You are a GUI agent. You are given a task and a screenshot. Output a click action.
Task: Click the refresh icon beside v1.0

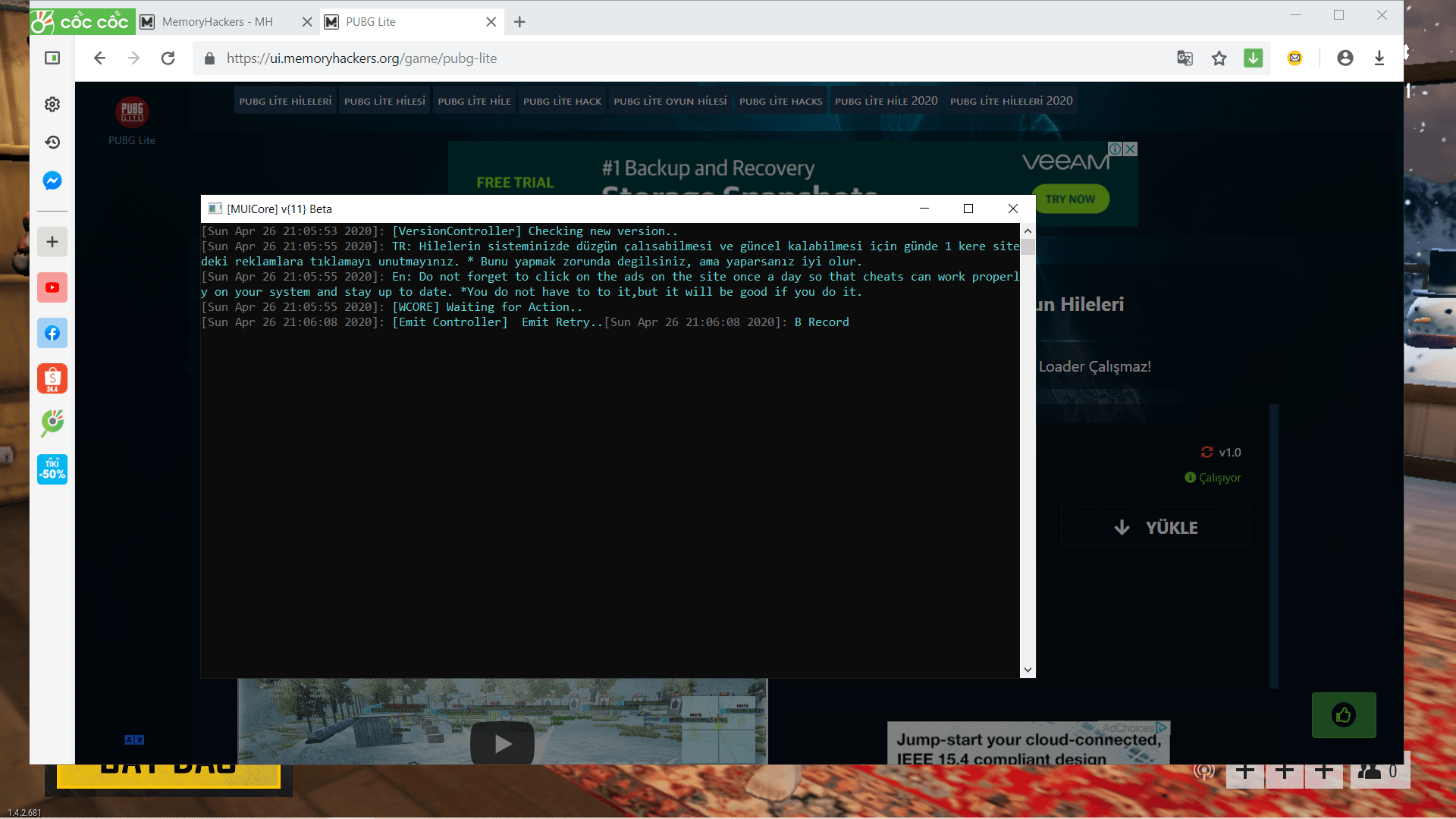1207,452
